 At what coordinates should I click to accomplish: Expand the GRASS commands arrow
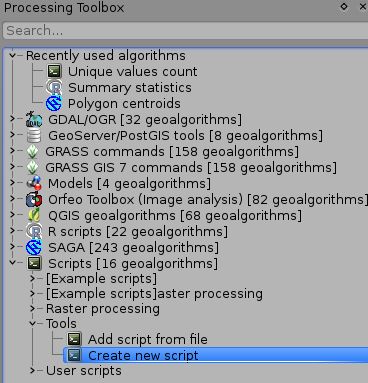point(12,151)
